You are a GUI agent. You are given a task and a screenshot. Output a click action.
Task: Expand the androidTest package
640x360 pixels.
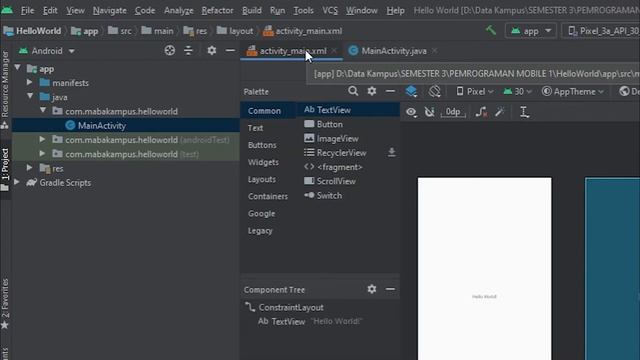point(42,140)
